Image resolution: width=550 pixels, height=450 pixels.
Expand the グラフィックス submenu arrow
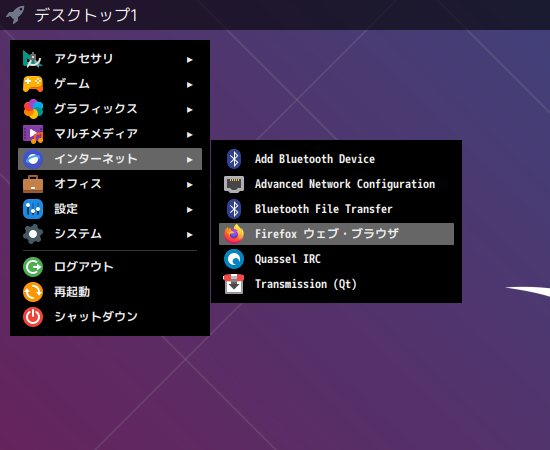tap(190, 110)
